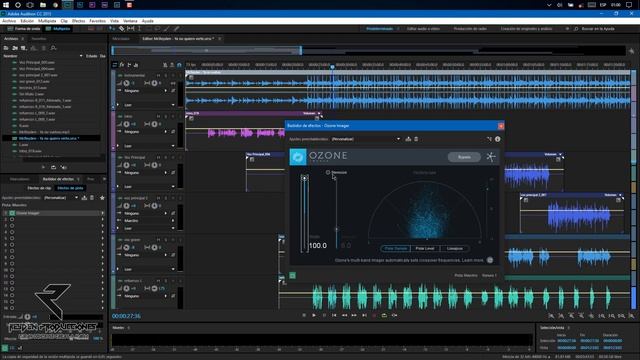
Task: Select the Slip tool in toolbar
Action: coord(131,29)
